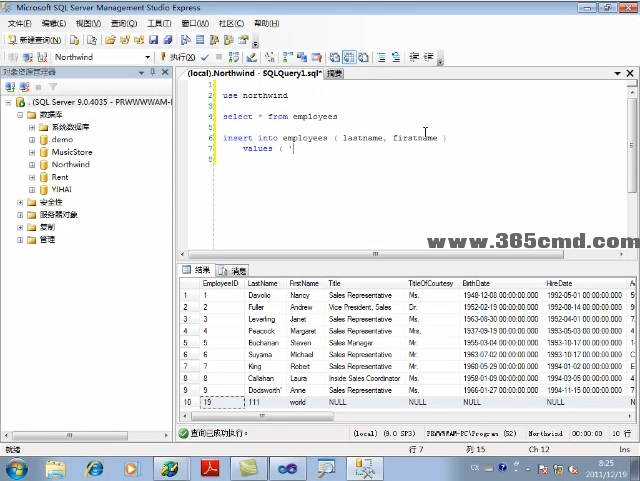The height and width of the screenshot is (481, 640).
Task: Expand the Northwind database tree node
Action: 32,165
